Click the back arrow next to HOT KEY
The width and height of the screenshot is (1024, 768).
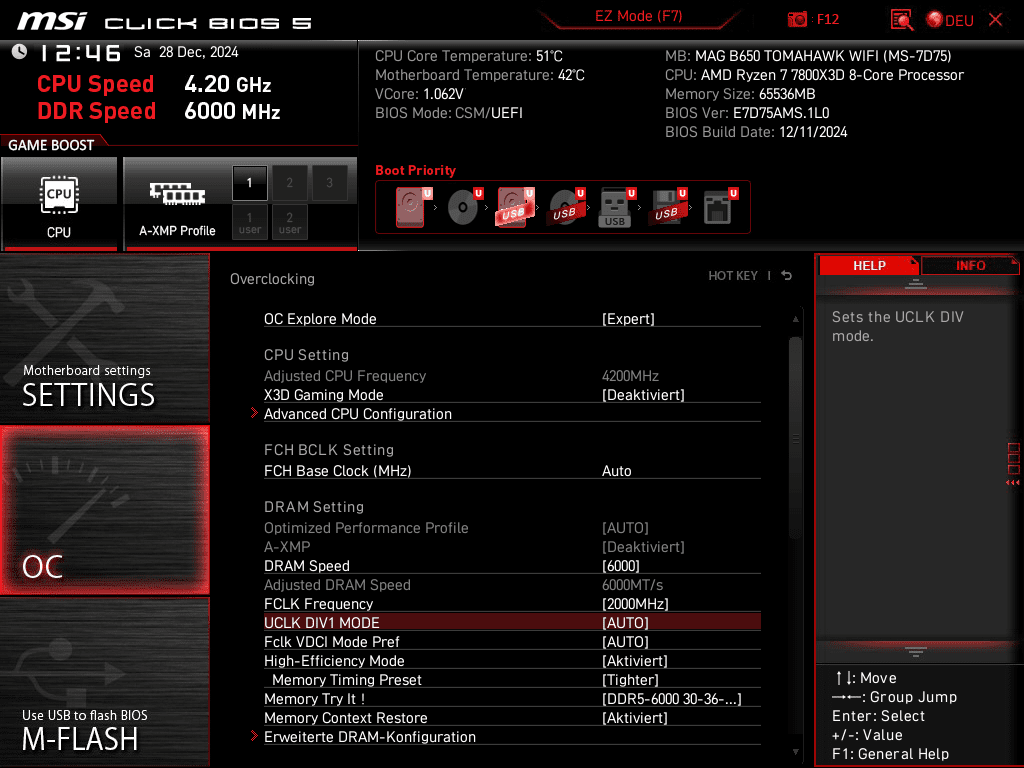pyautogui.click(x=787, y=276)
